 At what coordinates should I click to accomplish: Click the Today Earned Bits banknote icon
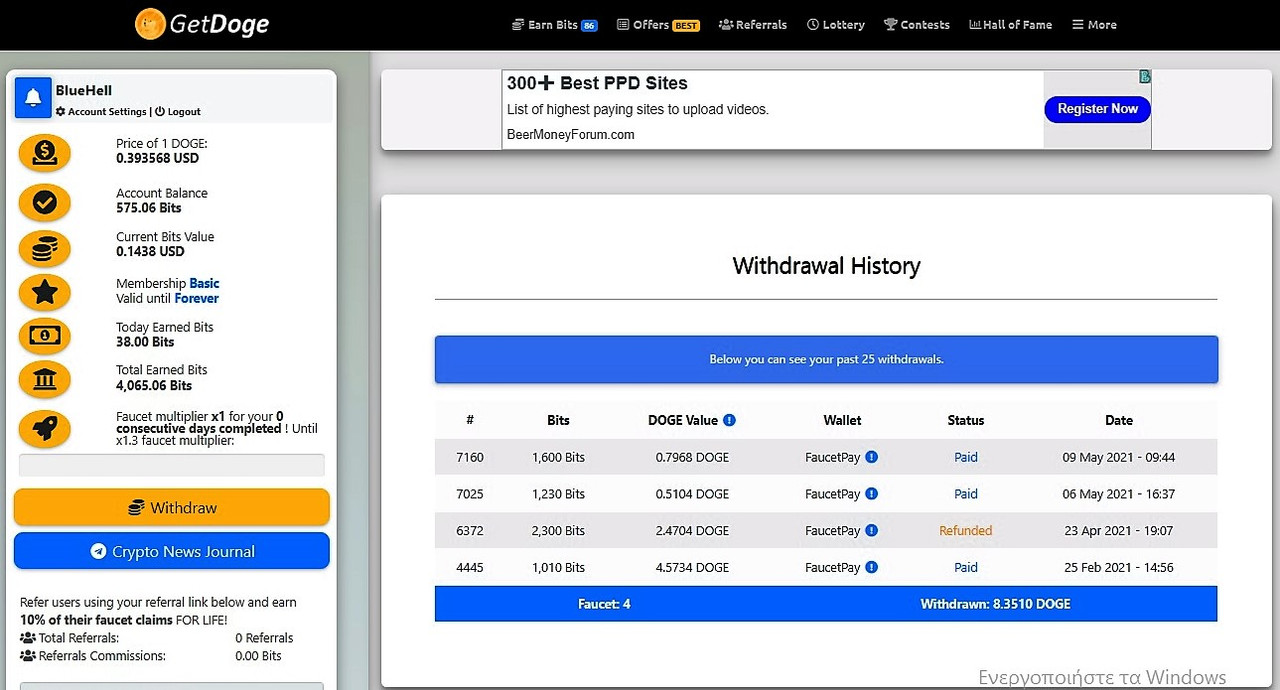click(45, 336)
